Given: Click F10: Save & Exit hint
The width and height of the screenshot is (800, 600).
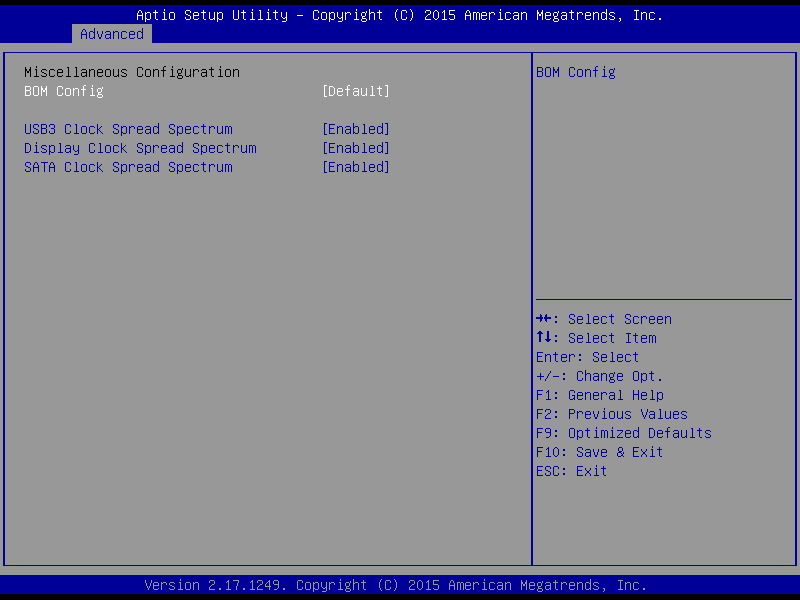Looking at the screenshot, I should click(599, 452).
